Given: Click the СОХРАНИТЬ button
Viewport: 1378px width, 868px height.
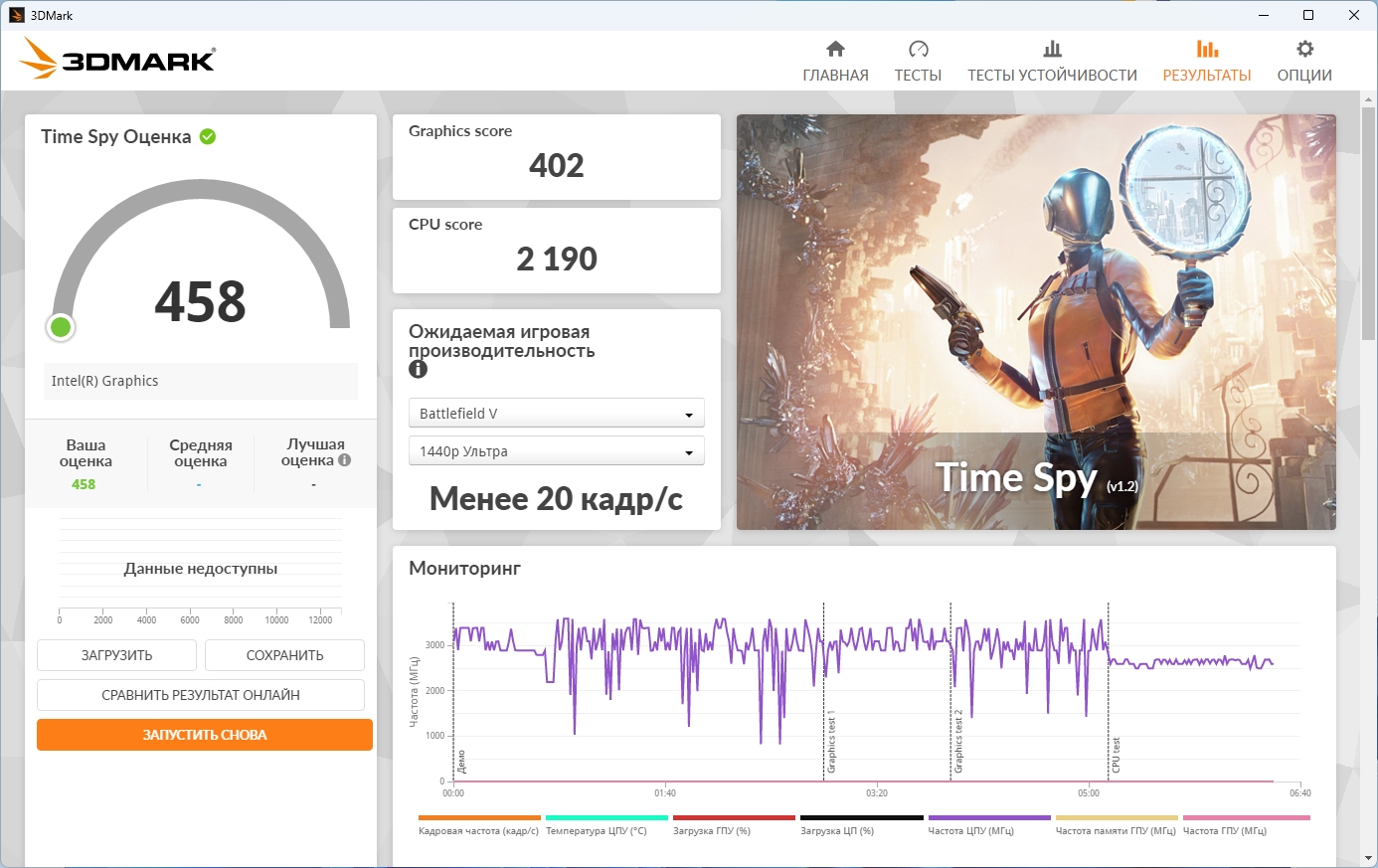Looking at the screenshot, I should coord(284,655).
